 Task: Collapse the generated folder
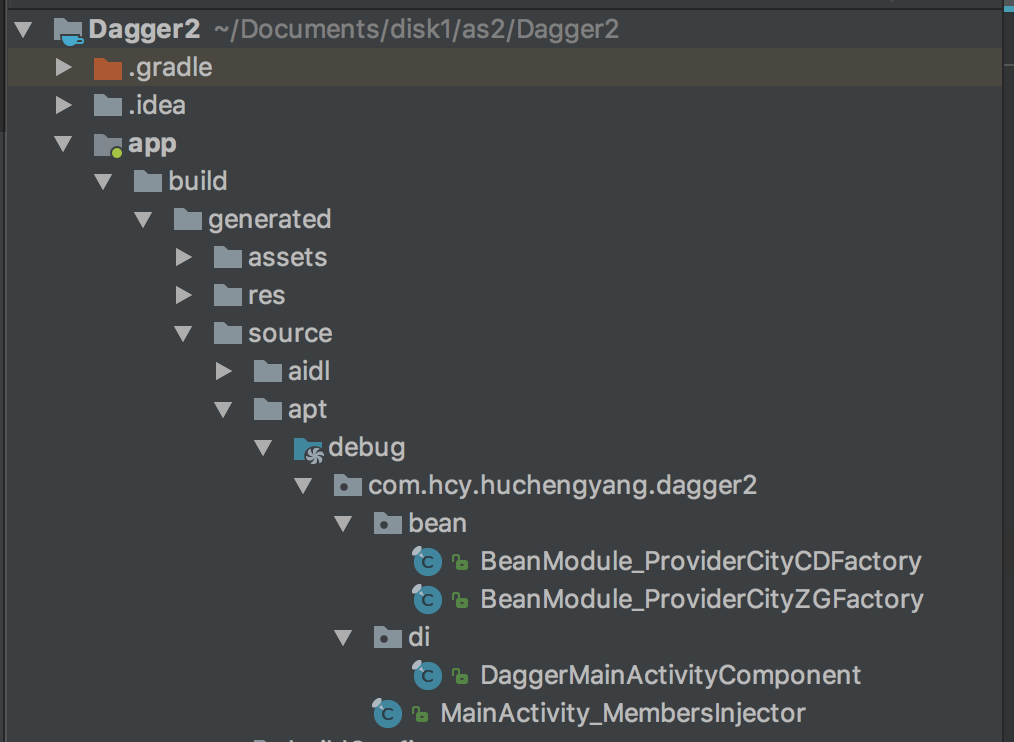pos(144,220)
